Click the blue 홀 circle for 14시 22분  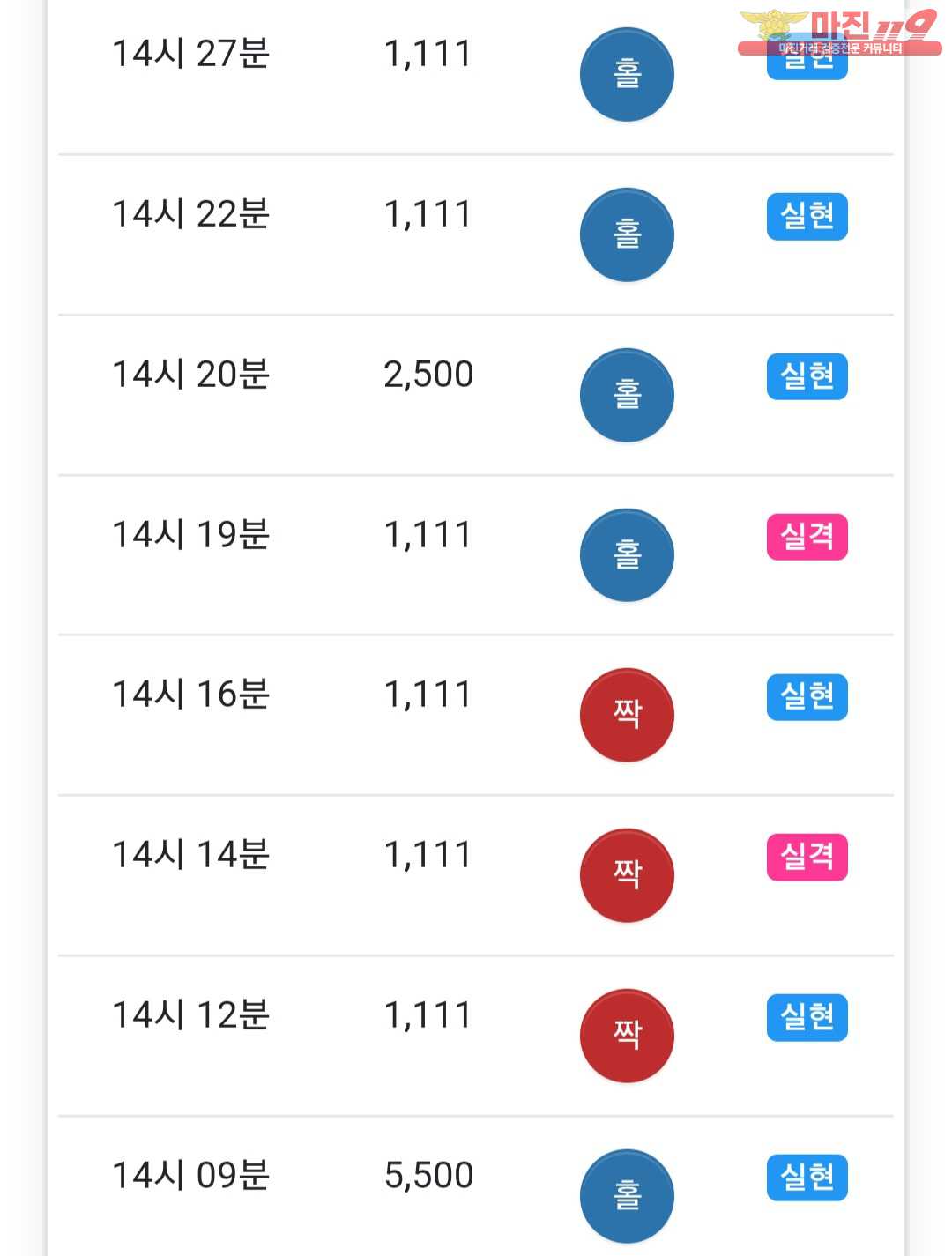tap(627, 234)
